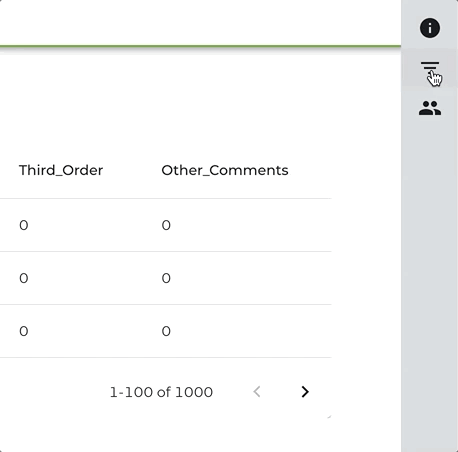Open the info panel icon
Screen dimensions: 458x452
coord(430,28)
